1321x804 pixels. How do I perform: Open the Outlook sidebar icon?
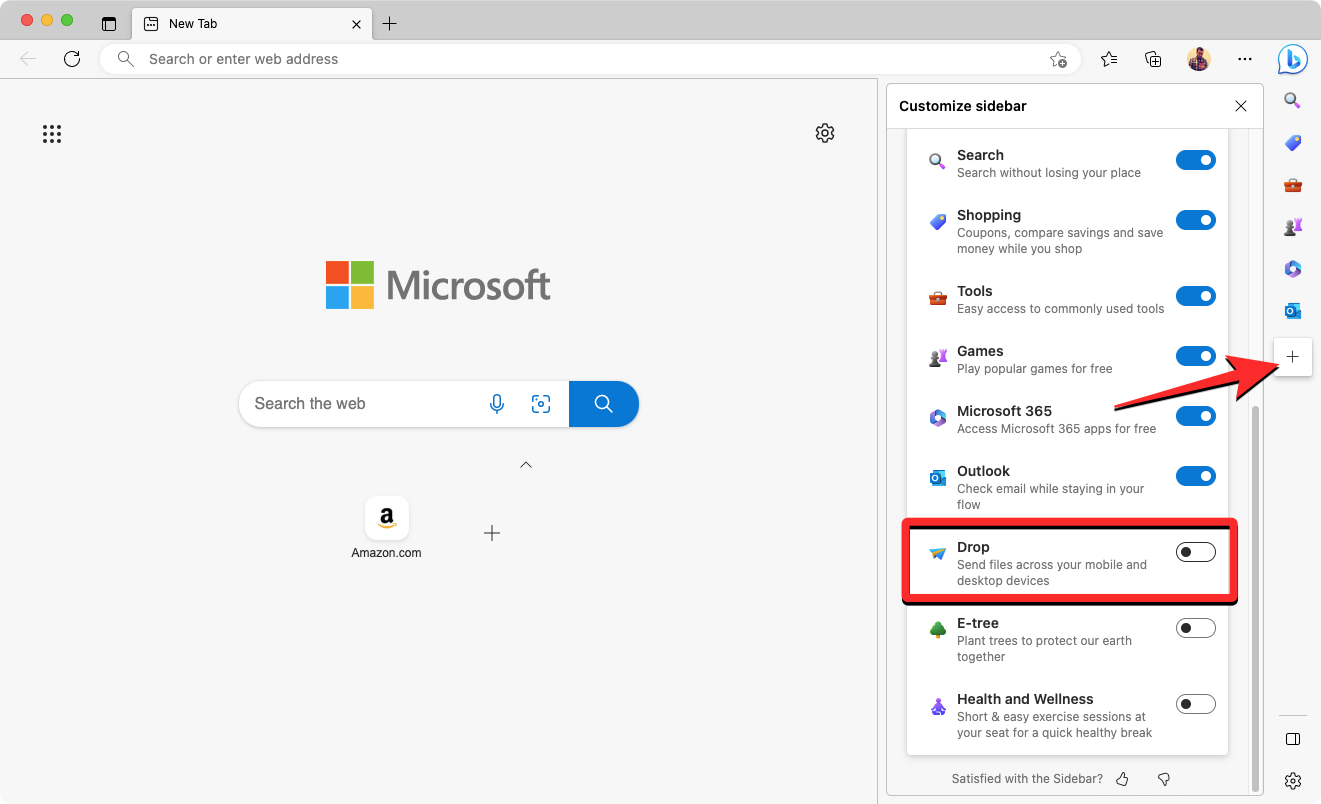click(1292, 311)
